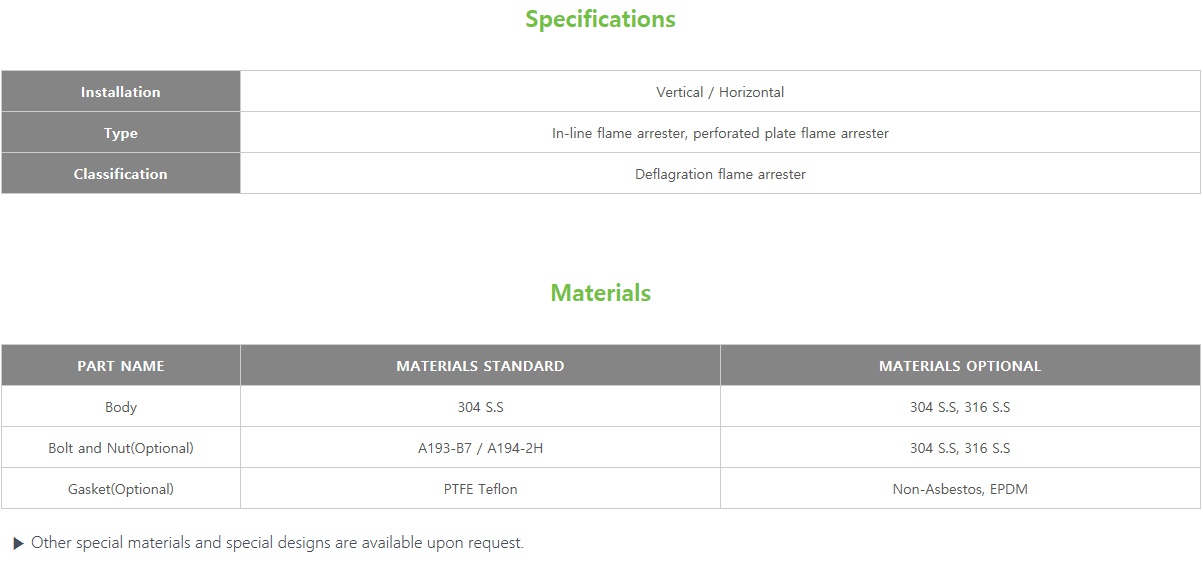
Task: Select the A193-B7 / A194-2H cell
Action: [480, 448]
